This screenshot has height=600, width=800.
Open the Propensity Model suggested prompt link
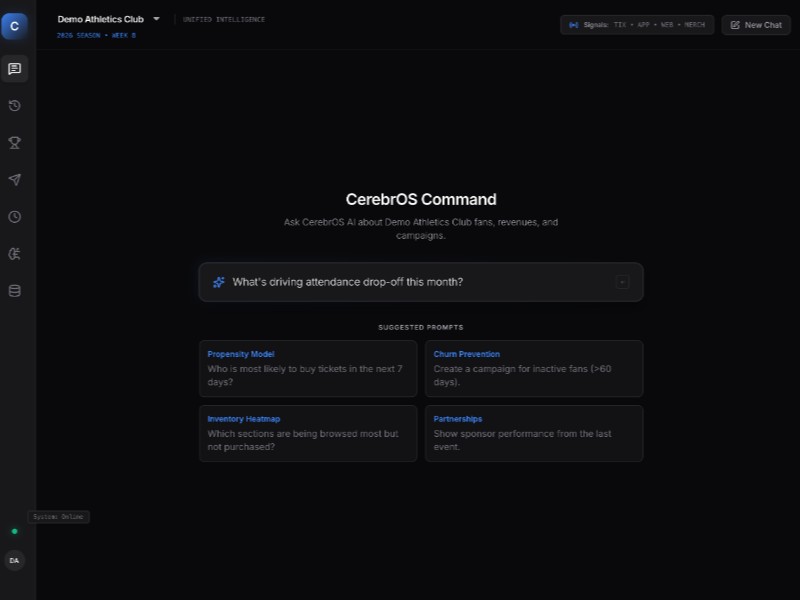coord(240,354)
